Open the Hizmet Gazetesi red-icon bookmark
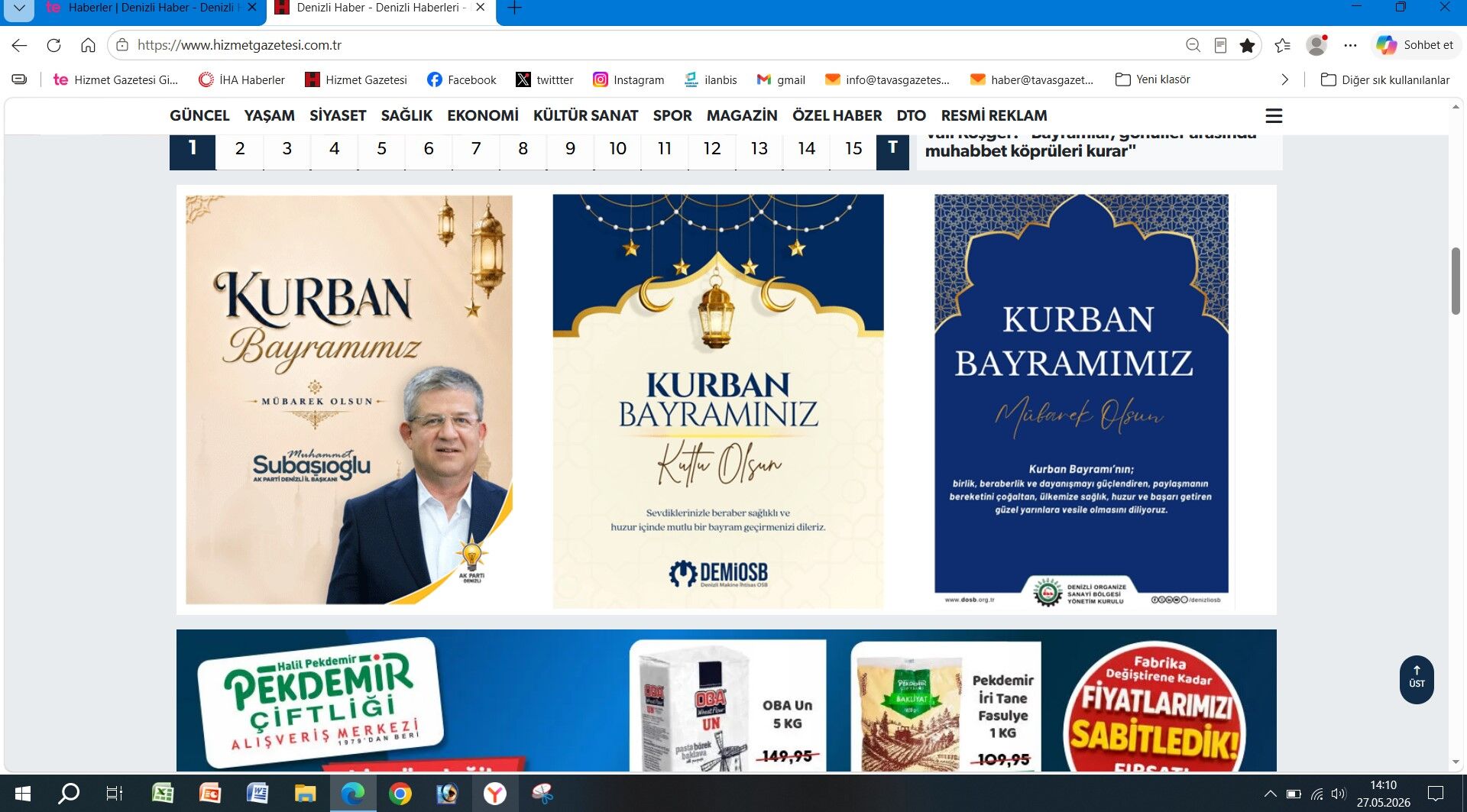1467x812 pixels. pyautogui.click(x=356, y=79)
